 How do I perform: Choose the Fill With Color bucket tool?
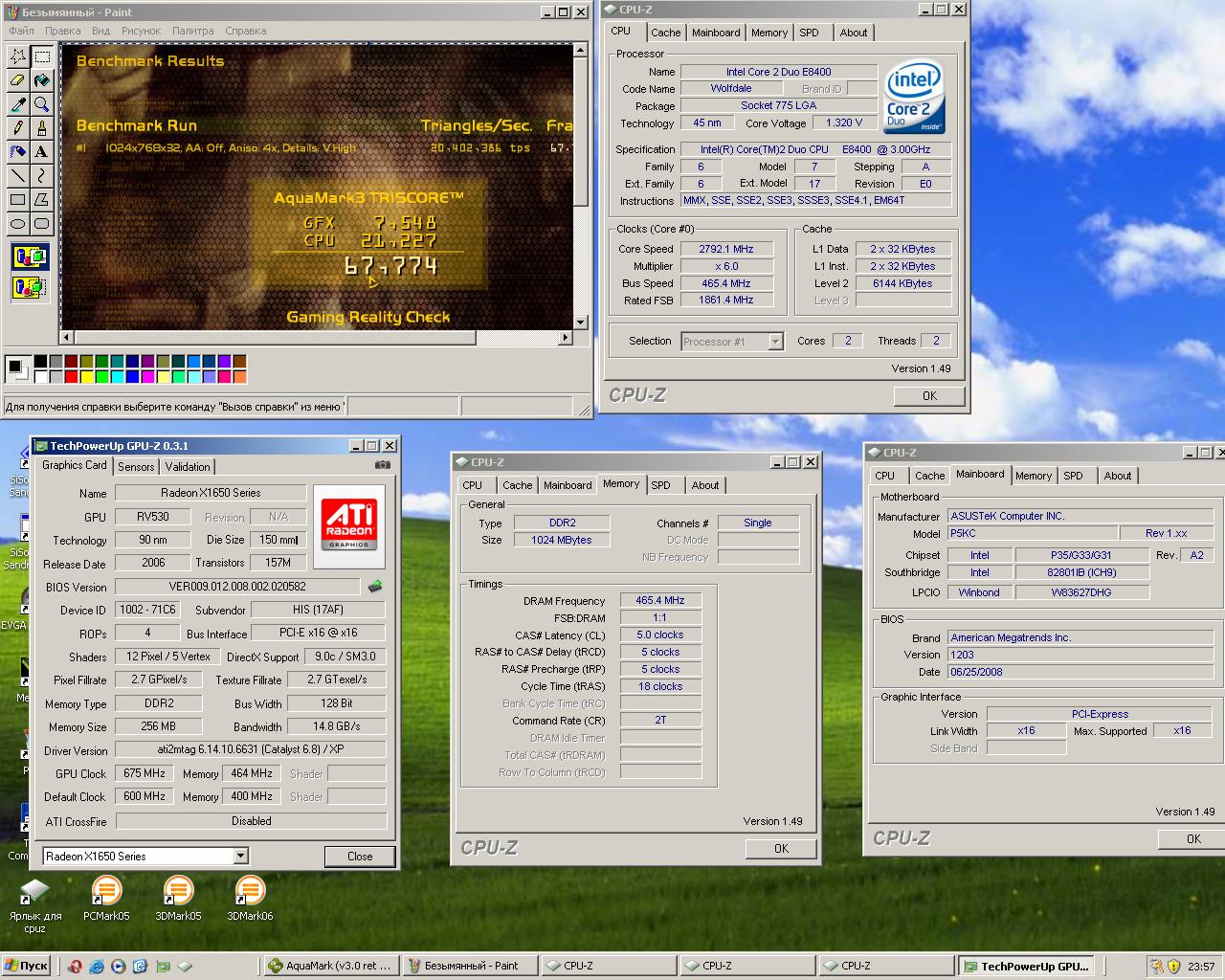coord(42,80)
